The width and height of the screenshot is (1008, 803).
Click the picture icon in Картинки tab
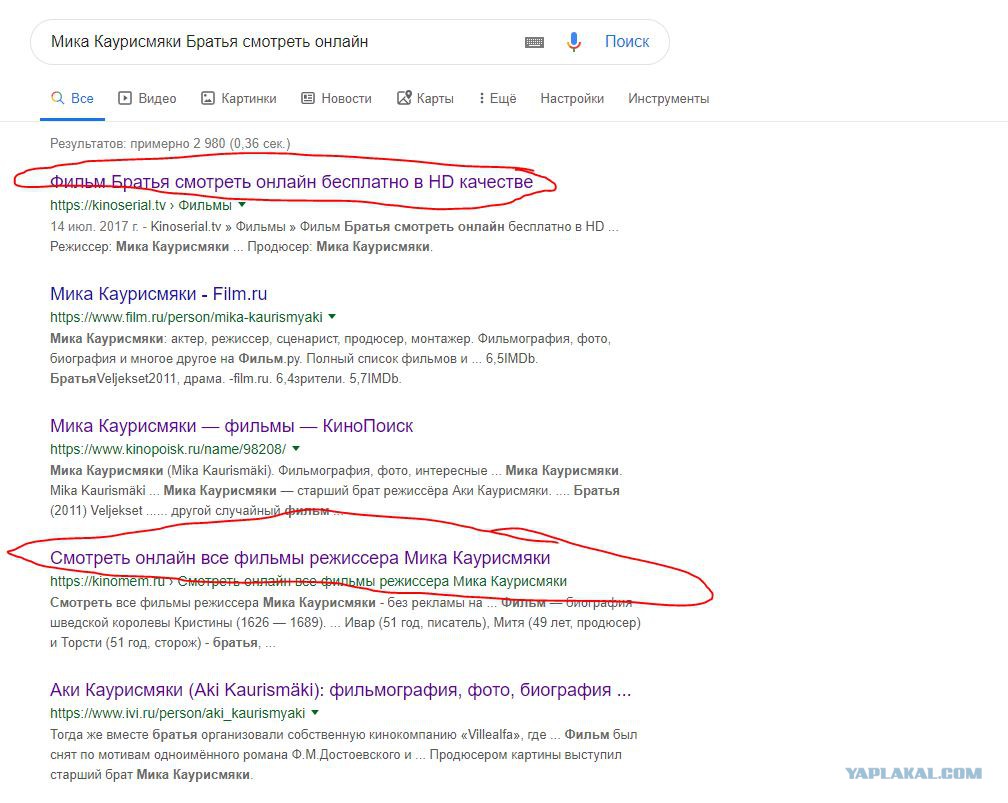(208, 98)
